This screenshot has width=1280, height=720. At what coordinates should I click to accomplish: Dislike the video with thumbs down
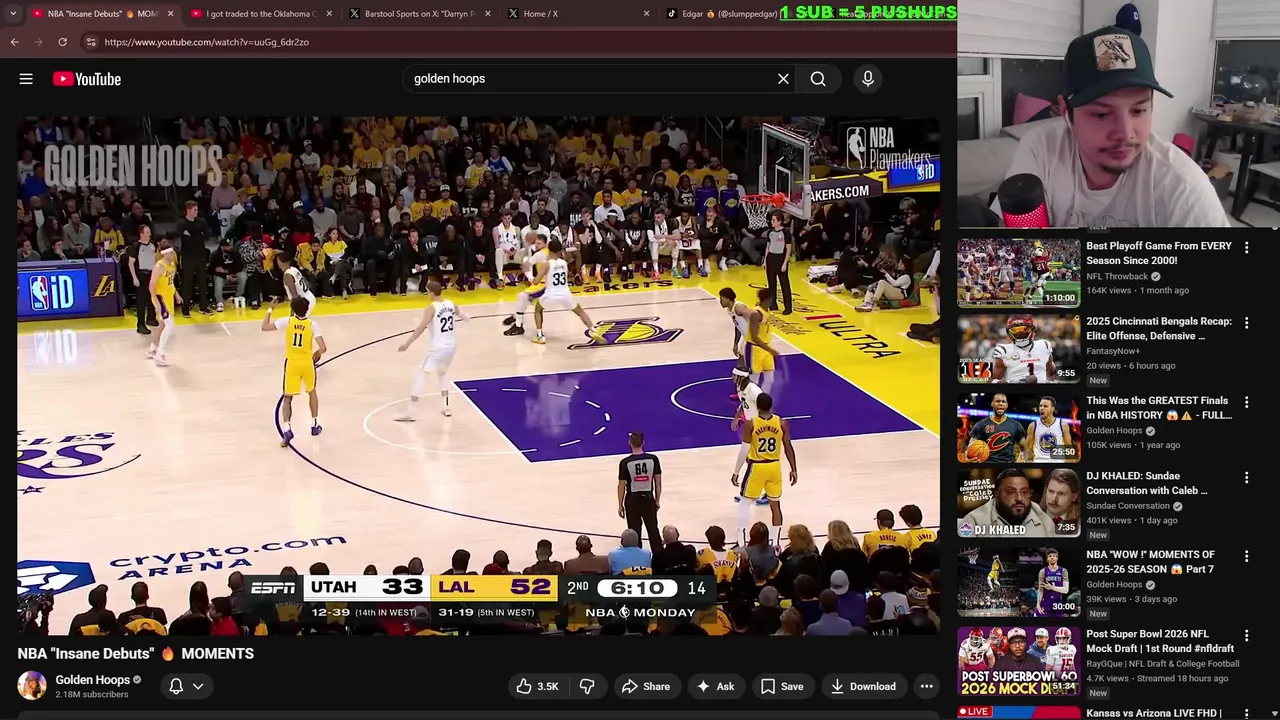coord(587,686)
